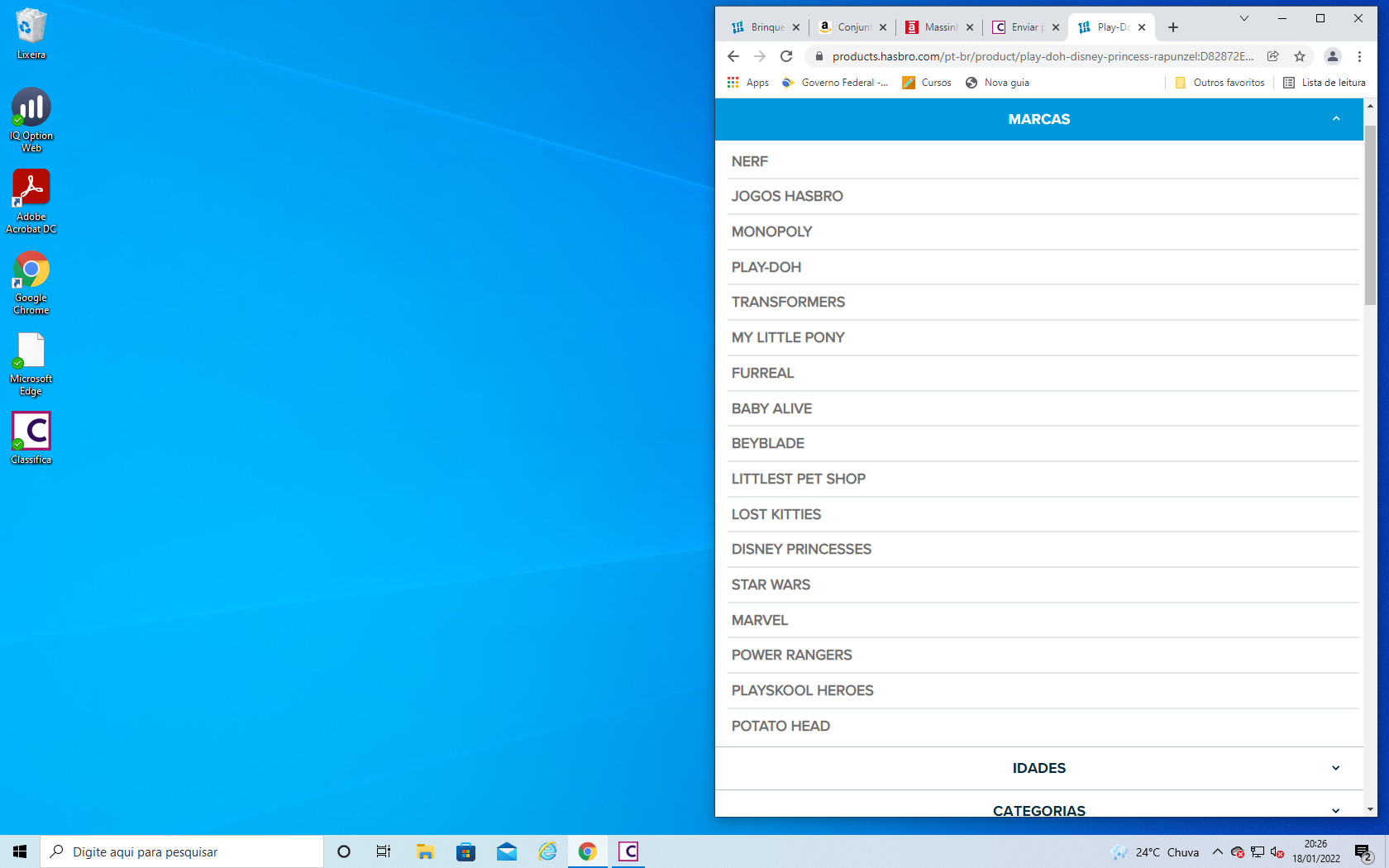Click the Outros favoritos bookmarks folder

(x=1220, y=83)
